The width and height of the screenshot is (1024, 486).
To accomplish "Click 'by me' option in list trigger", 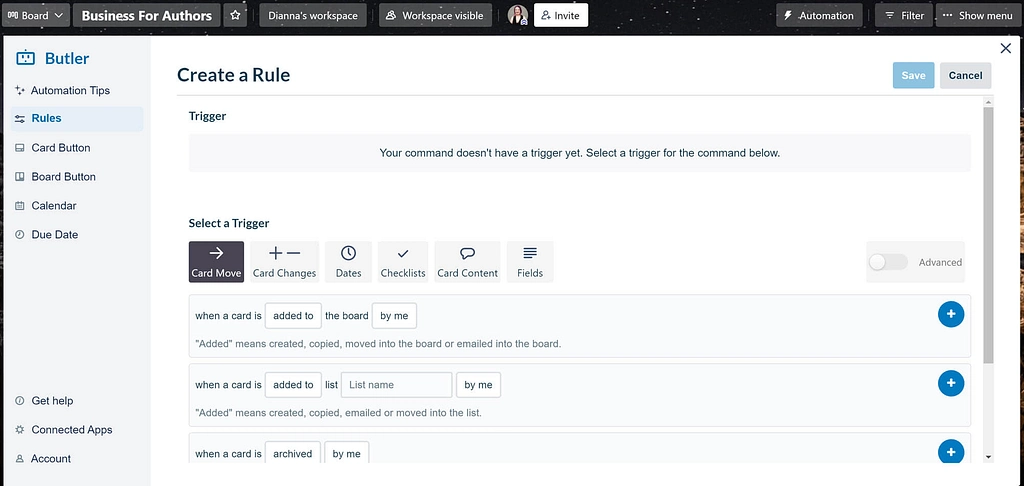I will point(479,385).
